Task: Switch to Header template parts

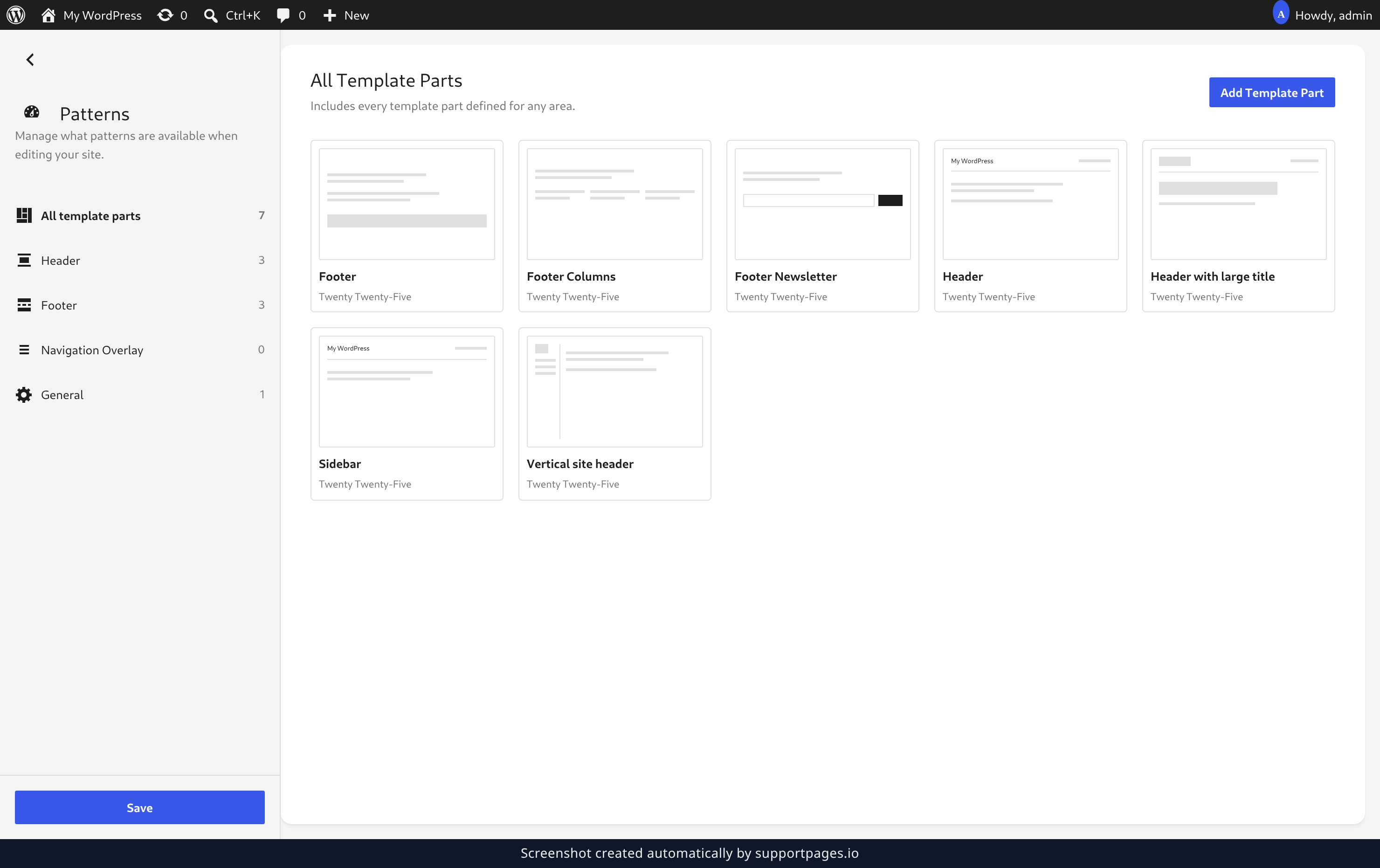Action: [140, 260]
